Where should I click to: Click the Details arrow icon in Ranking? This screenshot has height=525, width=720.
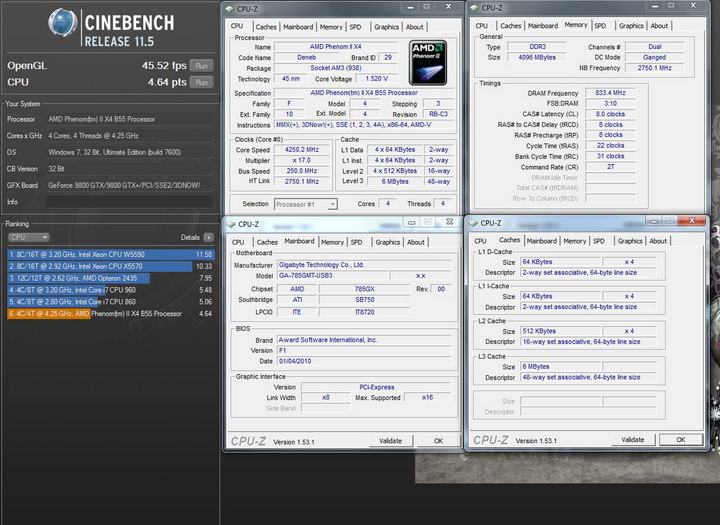(209, 237)
